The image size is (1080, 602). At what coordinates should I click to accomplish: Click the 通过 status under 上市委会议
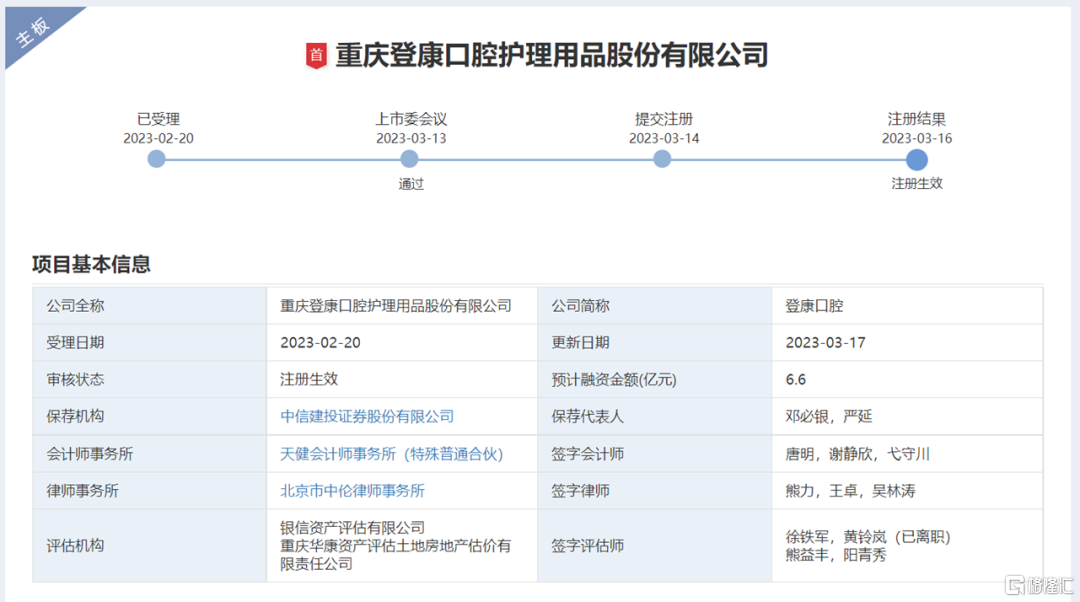(411, 184)
